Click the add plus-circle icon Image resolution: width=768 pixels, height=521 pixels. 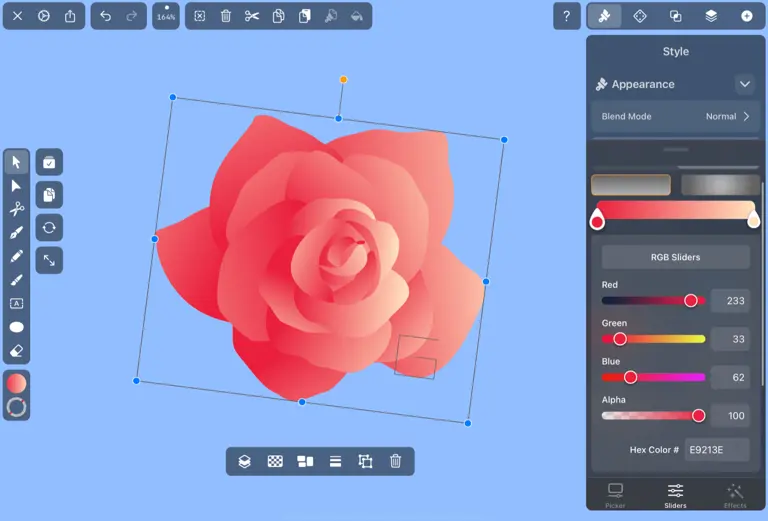746,16
